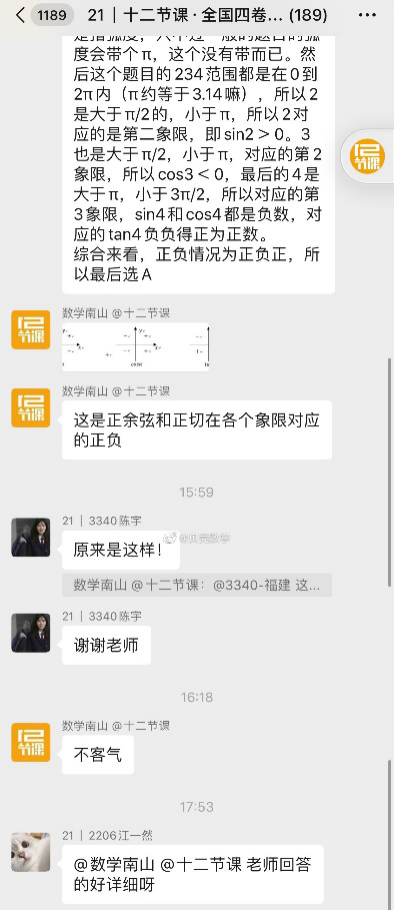This screenshot has height=910, width=408.
Task: Open 江一然's cat avatar
Action: 31,852
